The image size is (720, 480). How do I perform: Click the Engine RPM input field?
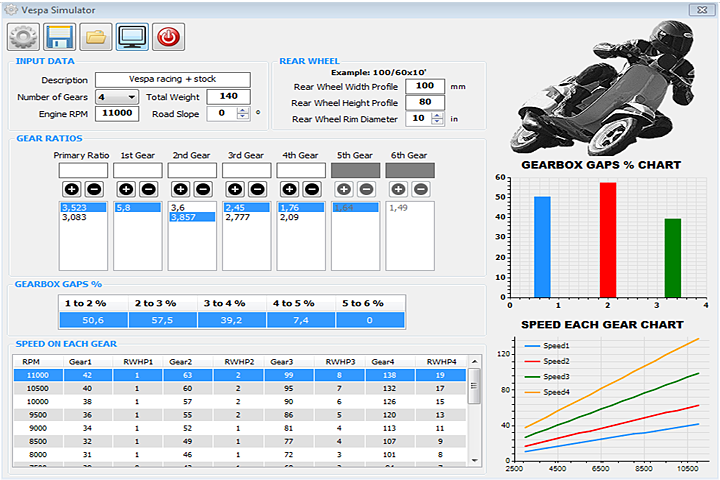pyautogui.click(x=117, y=113)
